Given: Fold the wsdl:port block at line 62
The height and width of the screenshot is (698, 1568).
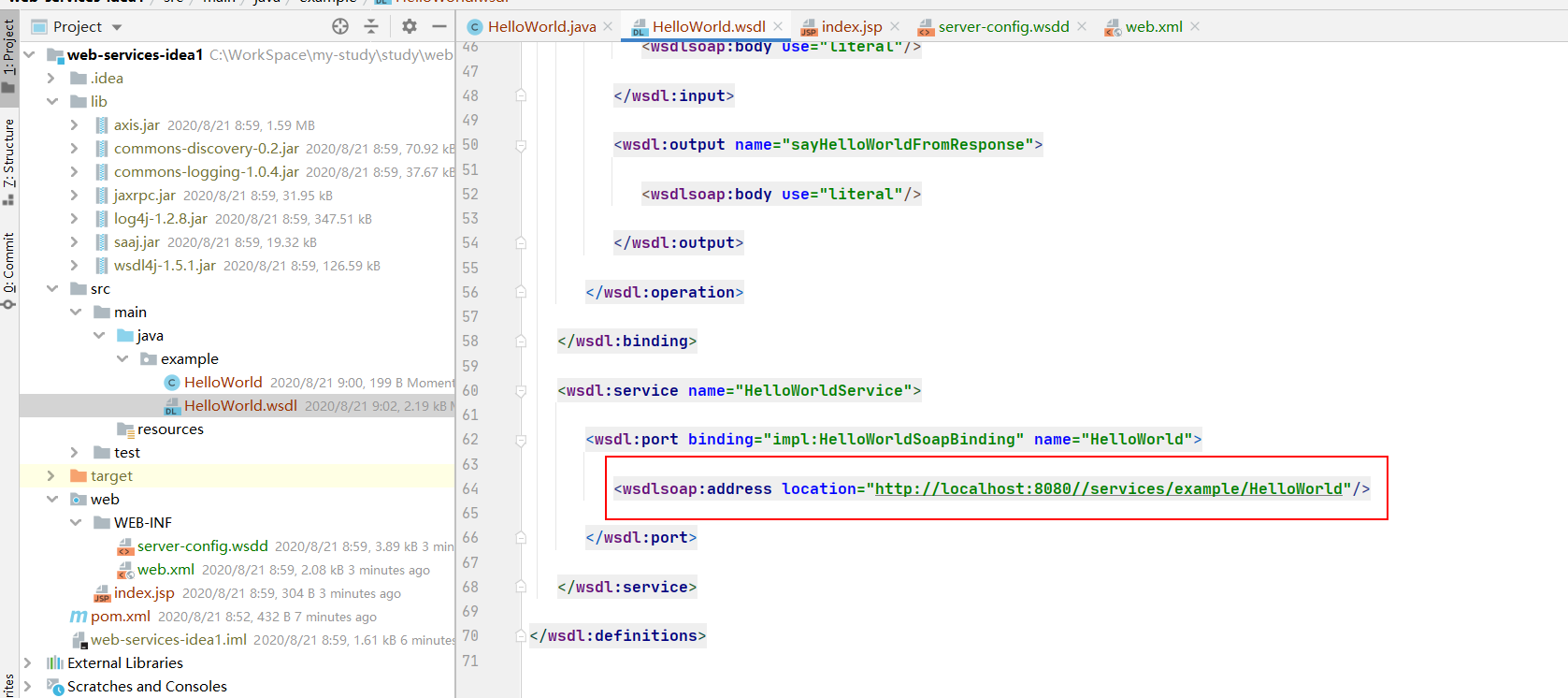Looking at the screenshot, I should coord(521,439).
